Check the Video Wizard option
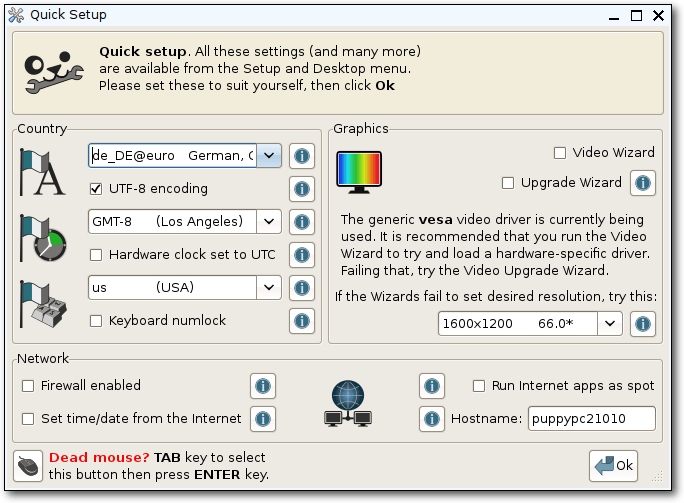Screen dimensions: 684x503 click(560, 153)
